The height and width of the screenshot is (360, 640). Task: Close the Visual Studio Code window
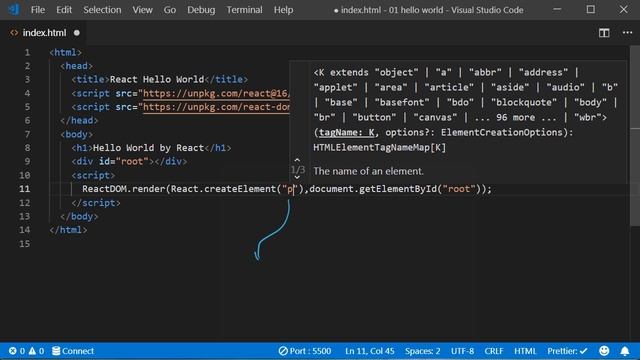(623, 9)
